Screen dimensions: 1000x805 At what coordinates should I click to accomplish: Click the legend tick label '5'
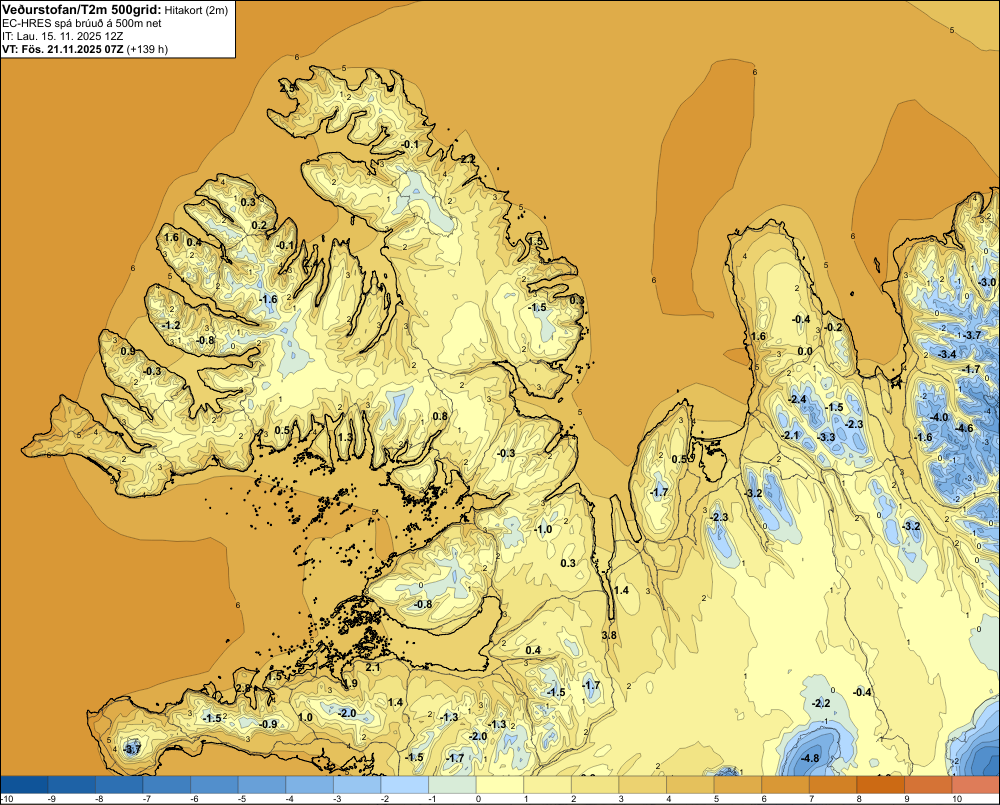pos(717,799)
